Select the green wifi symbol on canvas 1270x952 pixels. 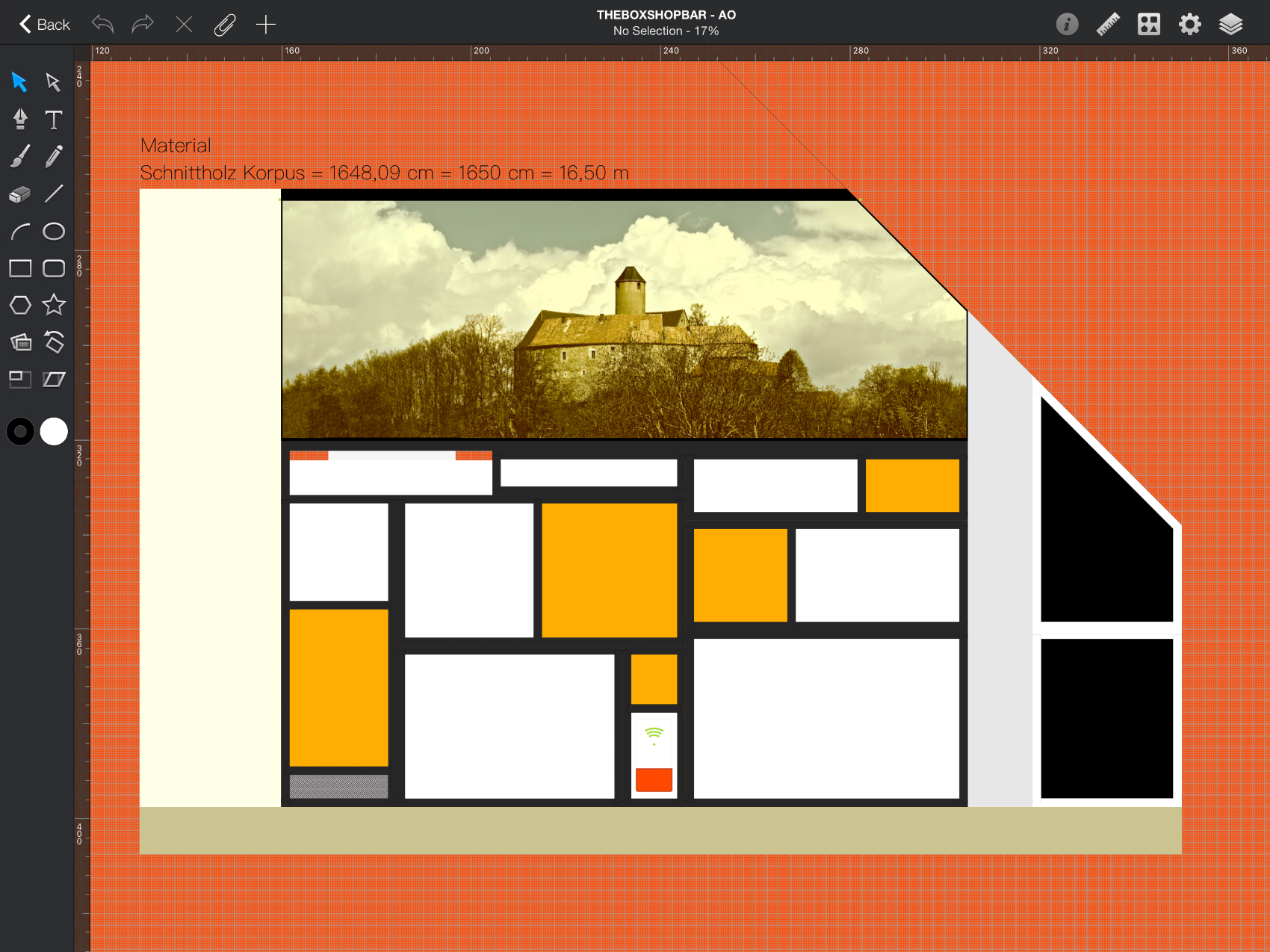click(654, 736)
